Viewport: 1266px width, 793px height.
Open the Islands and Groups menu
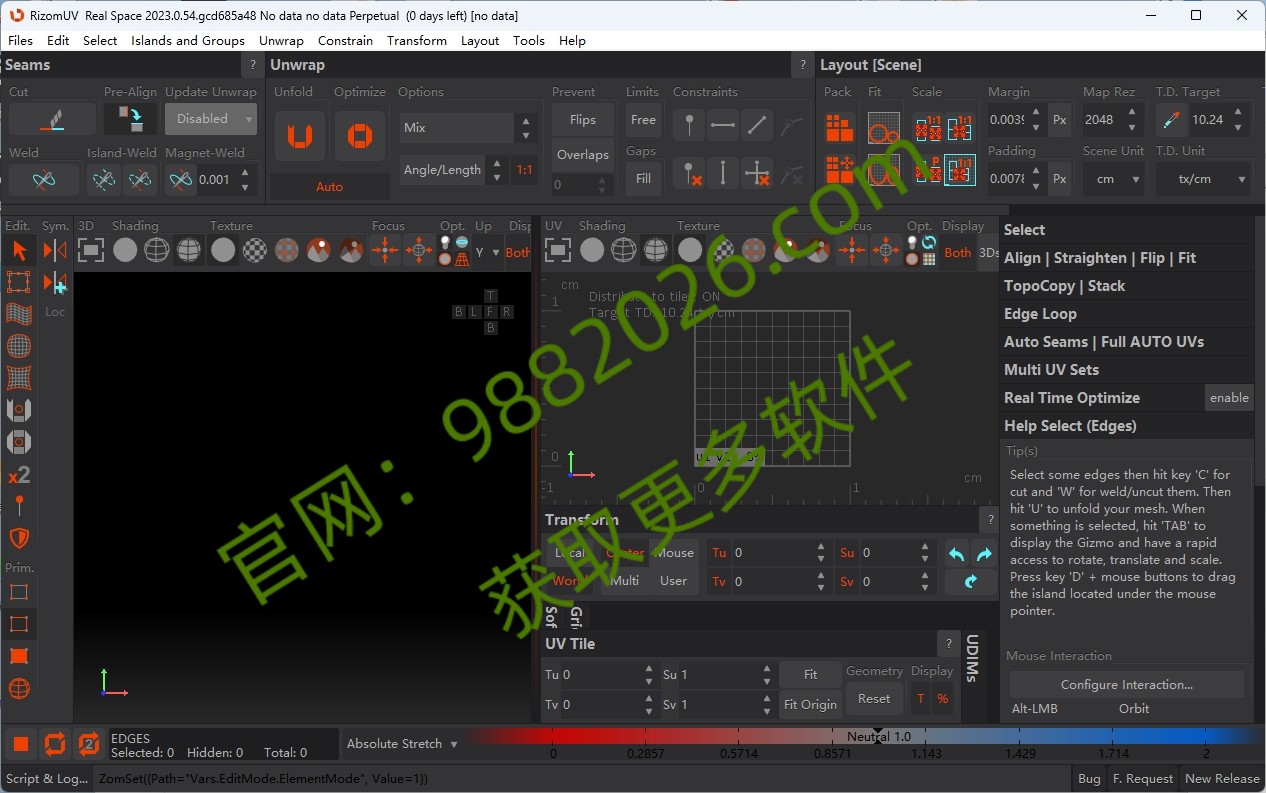coord(188,41)
